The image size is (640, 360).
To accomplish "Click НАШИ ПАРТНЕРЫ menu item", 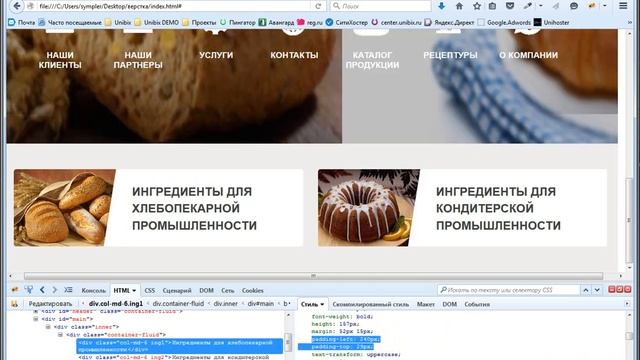I will coord(138,60).
